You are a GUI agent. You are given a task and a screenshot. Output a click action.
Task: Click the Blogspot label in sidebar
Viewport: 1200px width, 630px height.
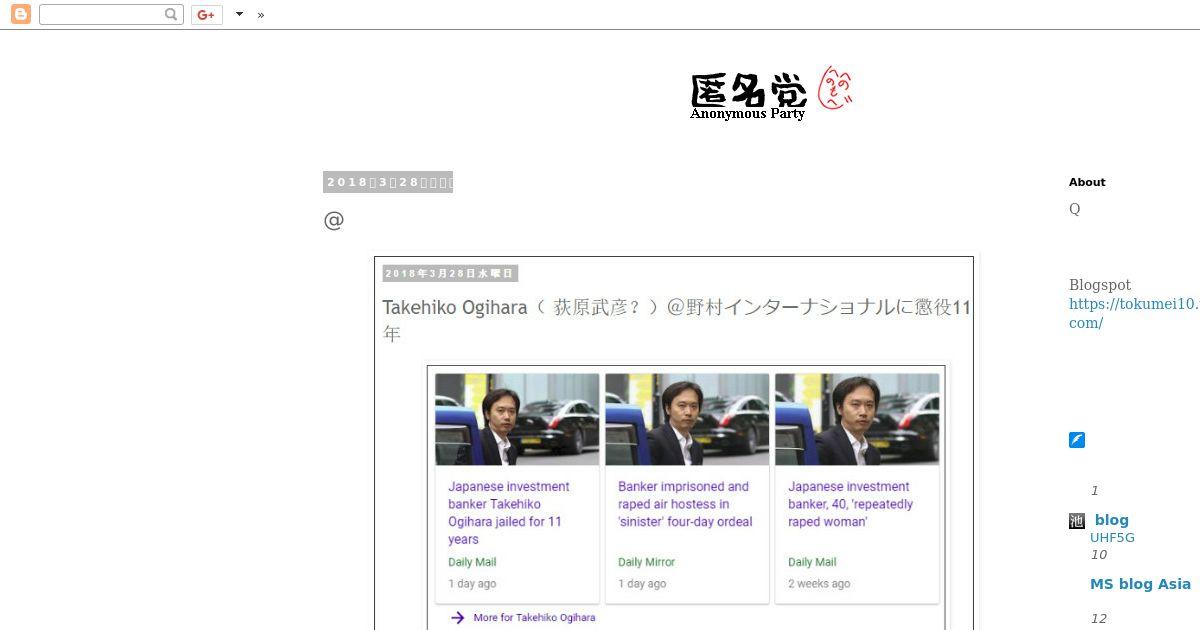pyautogui.click(x=1100, y=285)
